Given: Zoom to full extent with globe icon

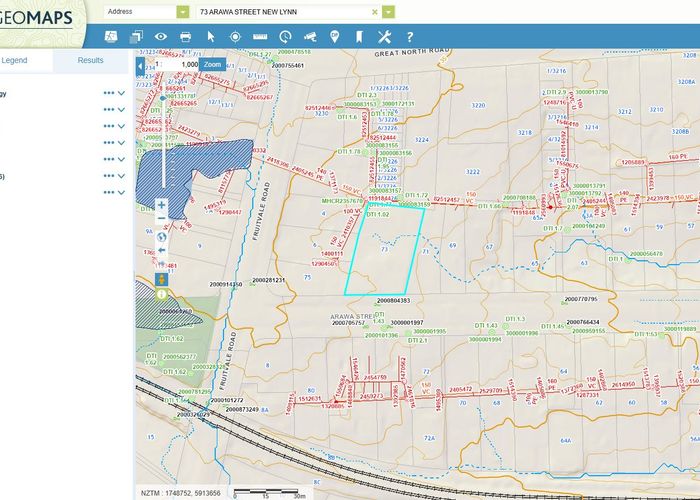Looking at the screenshot, I should pyautogui.click(x=161, y=238).
